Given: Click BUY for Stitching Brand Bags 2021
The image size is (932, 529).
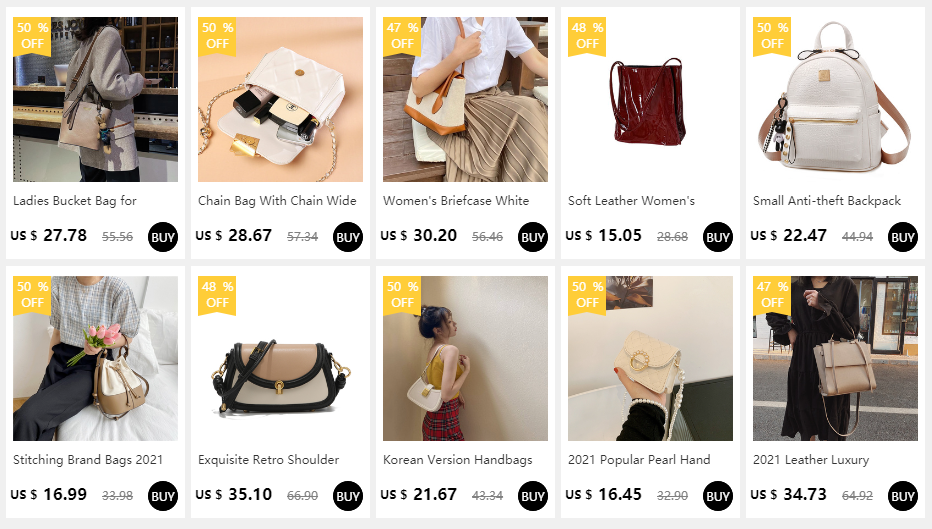Looking at the screenshot, I should pos(163,496).
